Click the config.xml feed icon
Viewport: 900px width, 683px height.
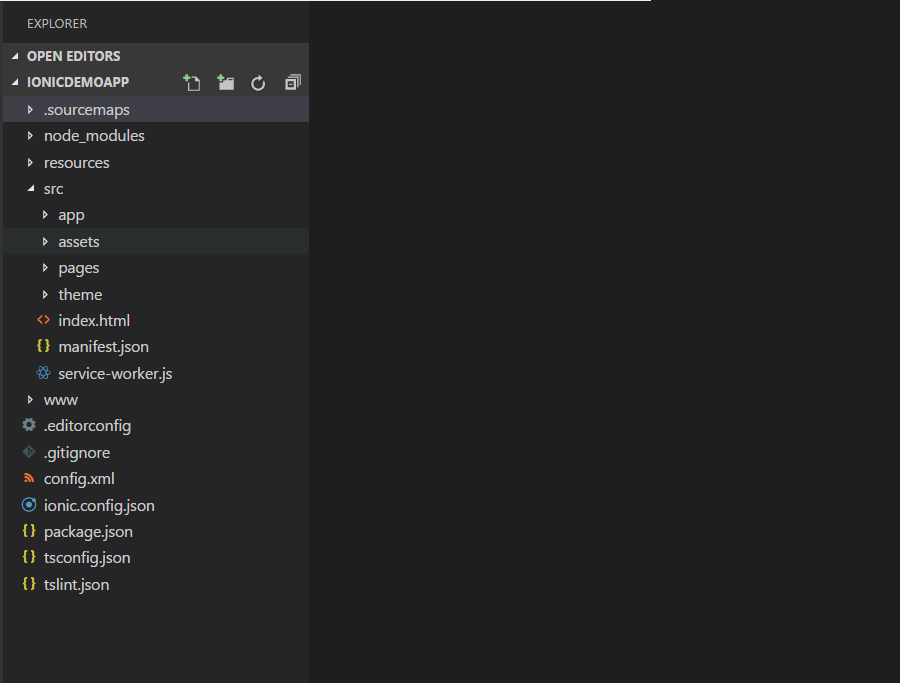coord(29,478)
